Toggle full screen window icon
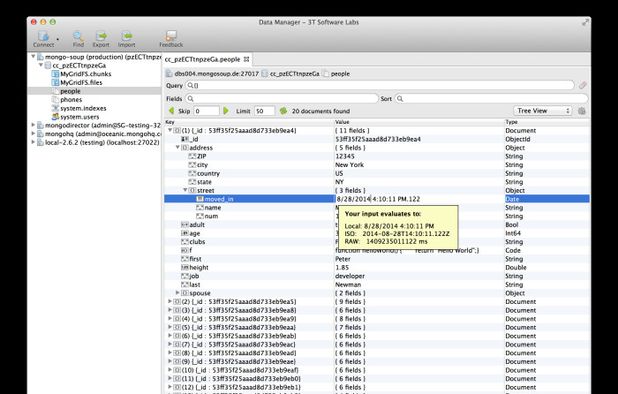Image resolution: width=618 pixels, height=394 pixels. pyautogui.click(x=585, y=22)
